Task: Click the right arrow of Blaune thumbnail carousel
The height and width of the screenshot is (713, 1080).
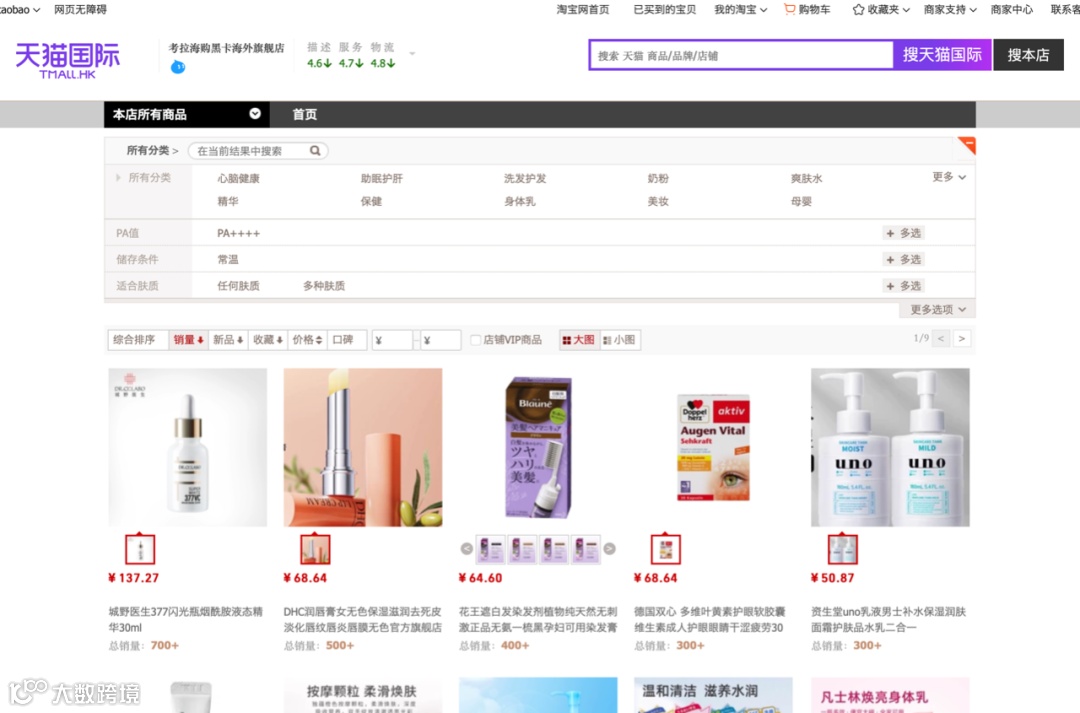Action: [x=610, y=549]
